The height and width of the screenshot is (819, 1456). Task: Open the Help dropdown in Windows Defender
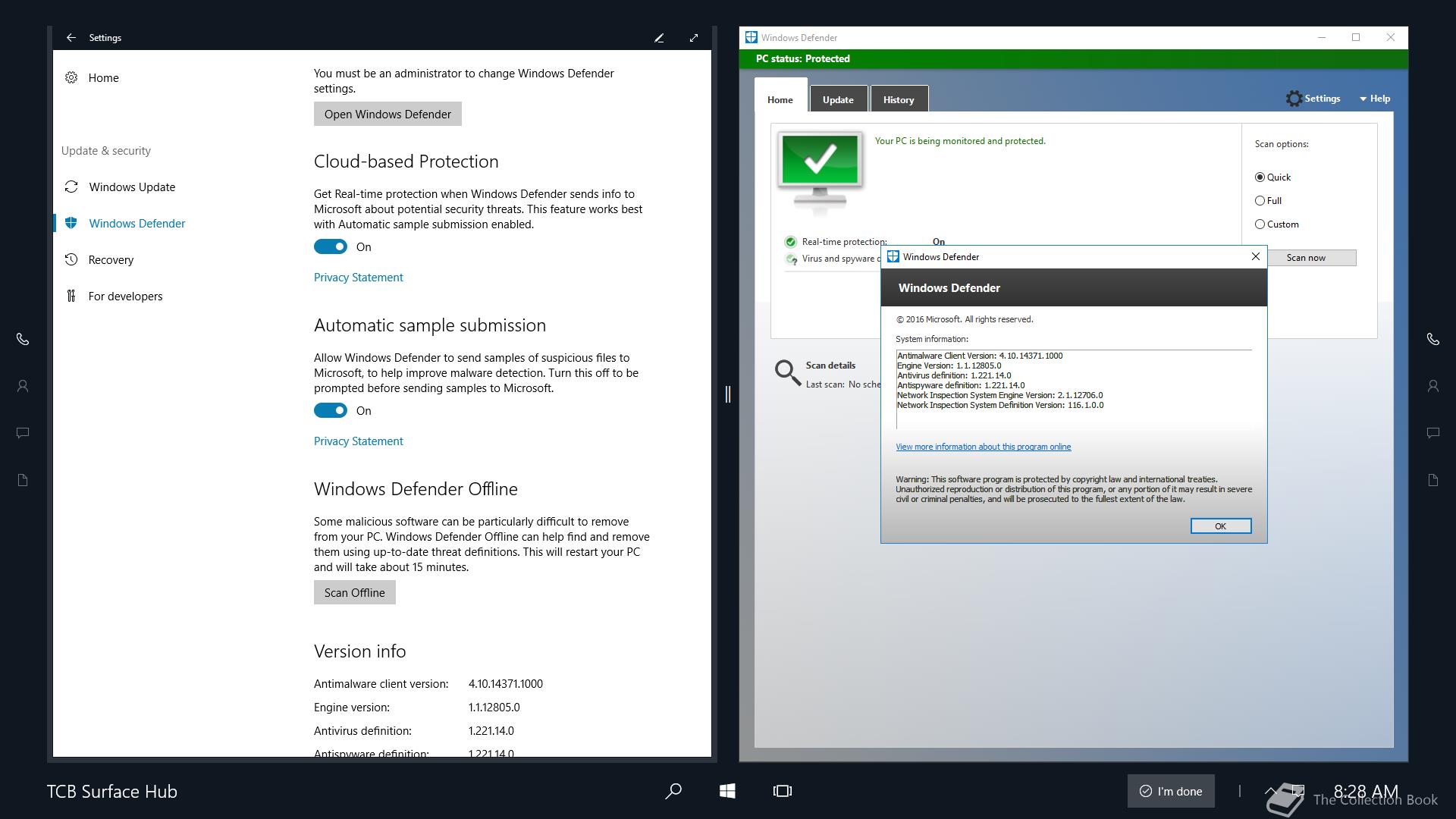pos(1375,99)
